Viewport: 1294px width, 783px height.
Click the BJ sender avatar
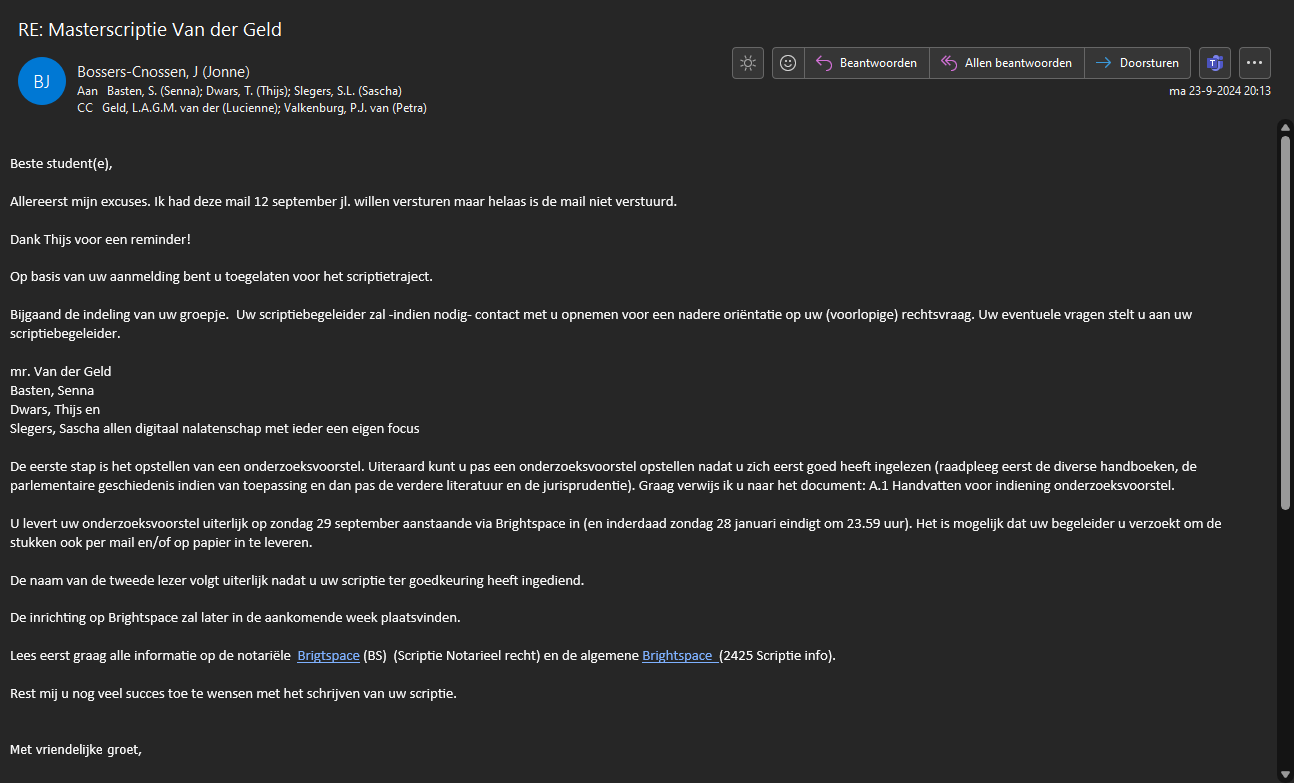pyautogui.click(x=42, y=82)
